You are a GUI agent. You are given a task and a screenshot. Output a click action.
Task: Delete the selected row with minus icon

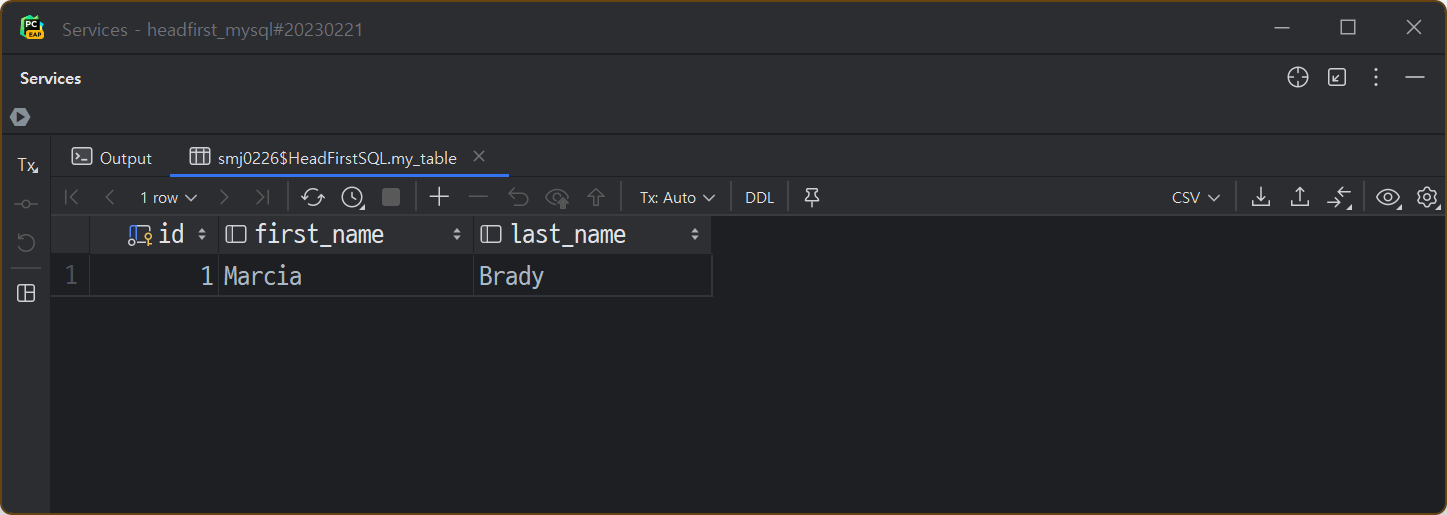click(478, 197)
